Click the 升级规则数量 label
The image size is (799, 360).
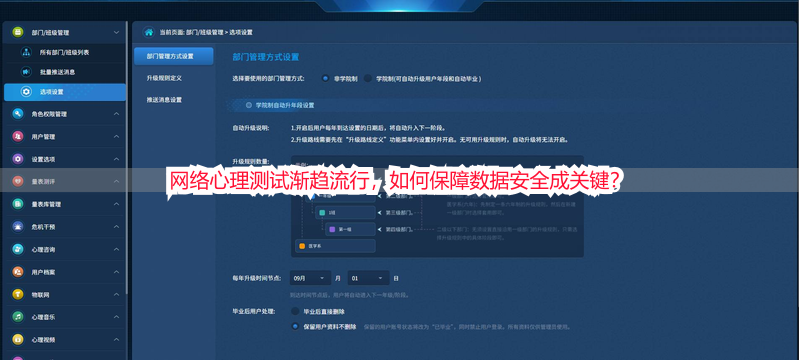click(x=251, y=161)
